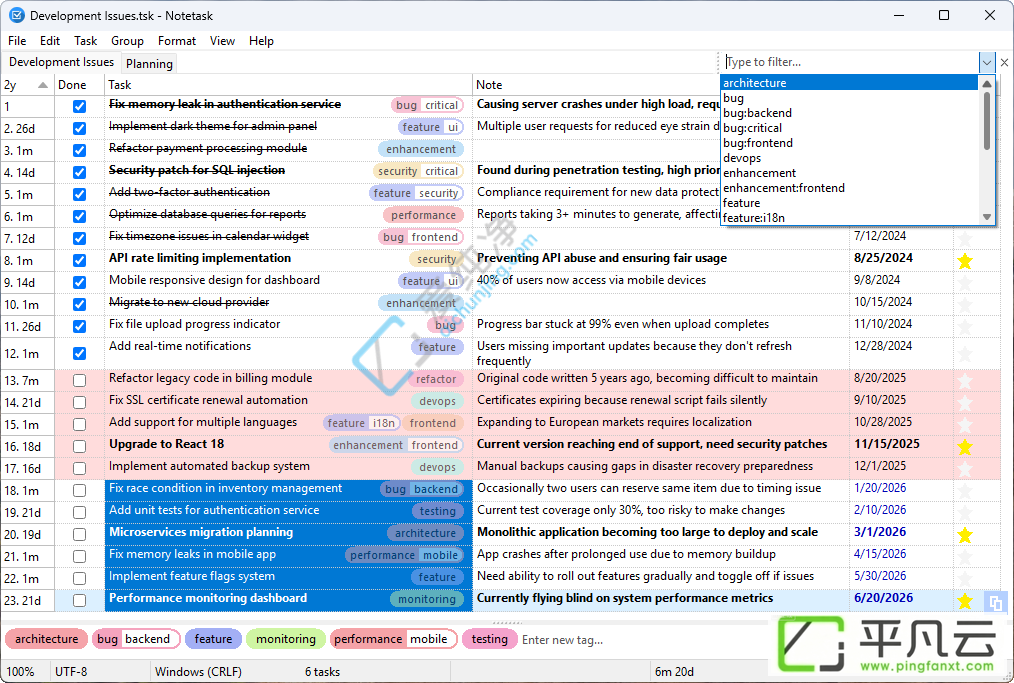
Task: Click the Windows (CRLF) status entry
Action: [199, 671]
